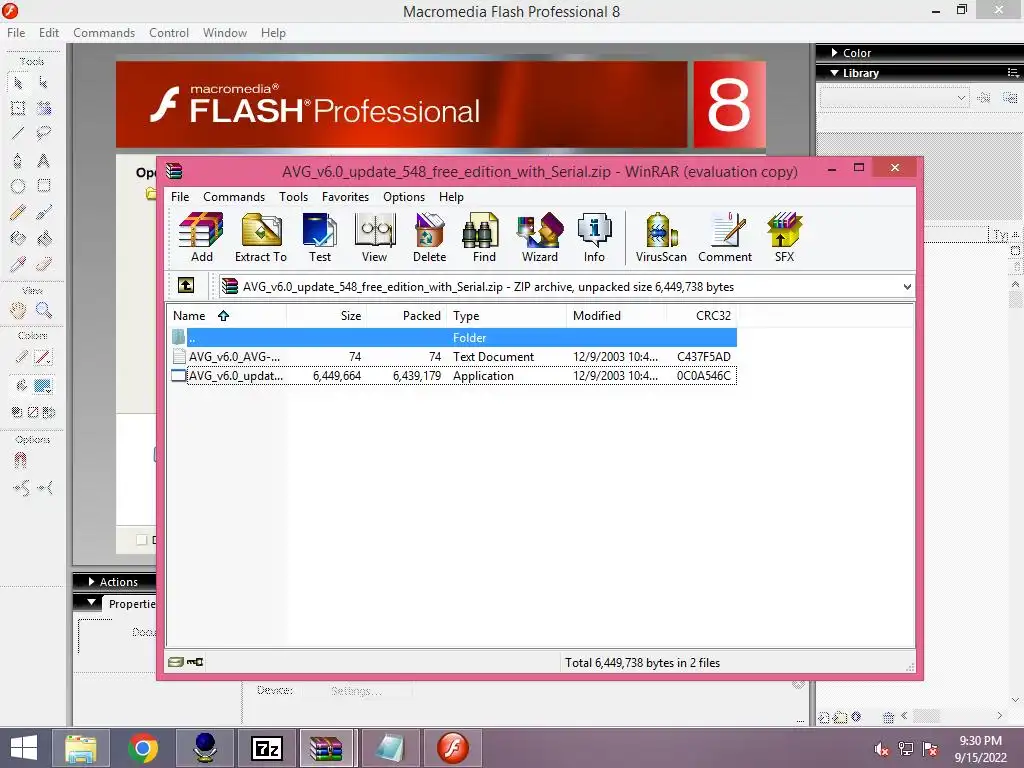The width and height of the screenshot is (1024, 768).
Task: Launch the WinRAR Wizard
Action: (539, 238)
